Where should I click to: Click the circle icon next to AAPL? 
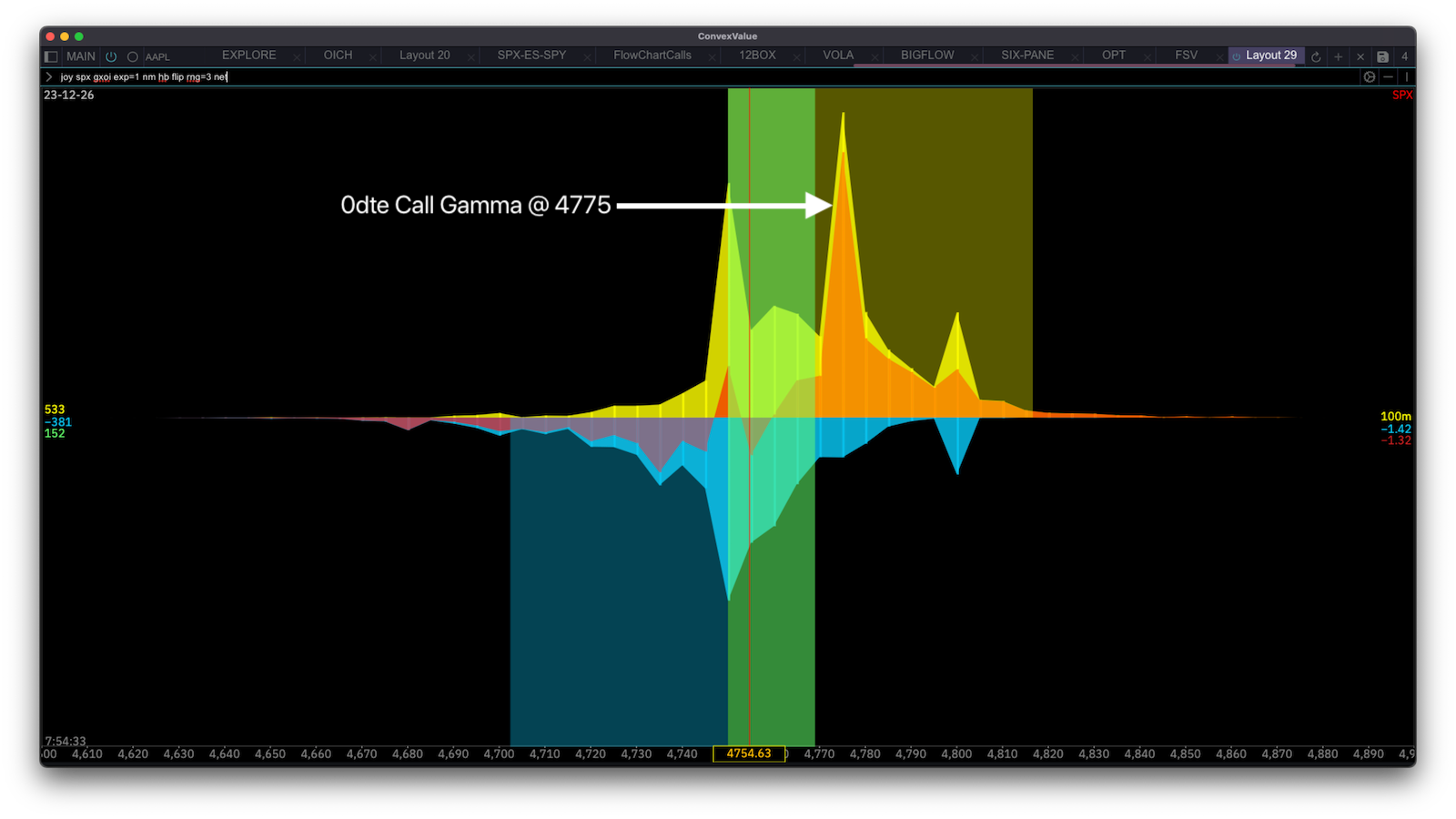click(133, 56)
